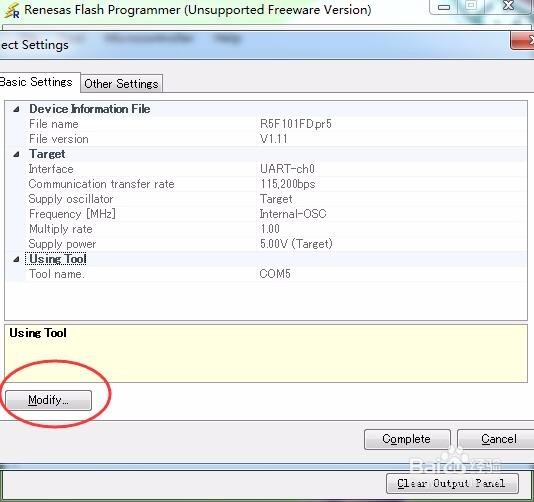Click the COM5 tool name value
Screen dimensions: 534x502
coord(275,274)
